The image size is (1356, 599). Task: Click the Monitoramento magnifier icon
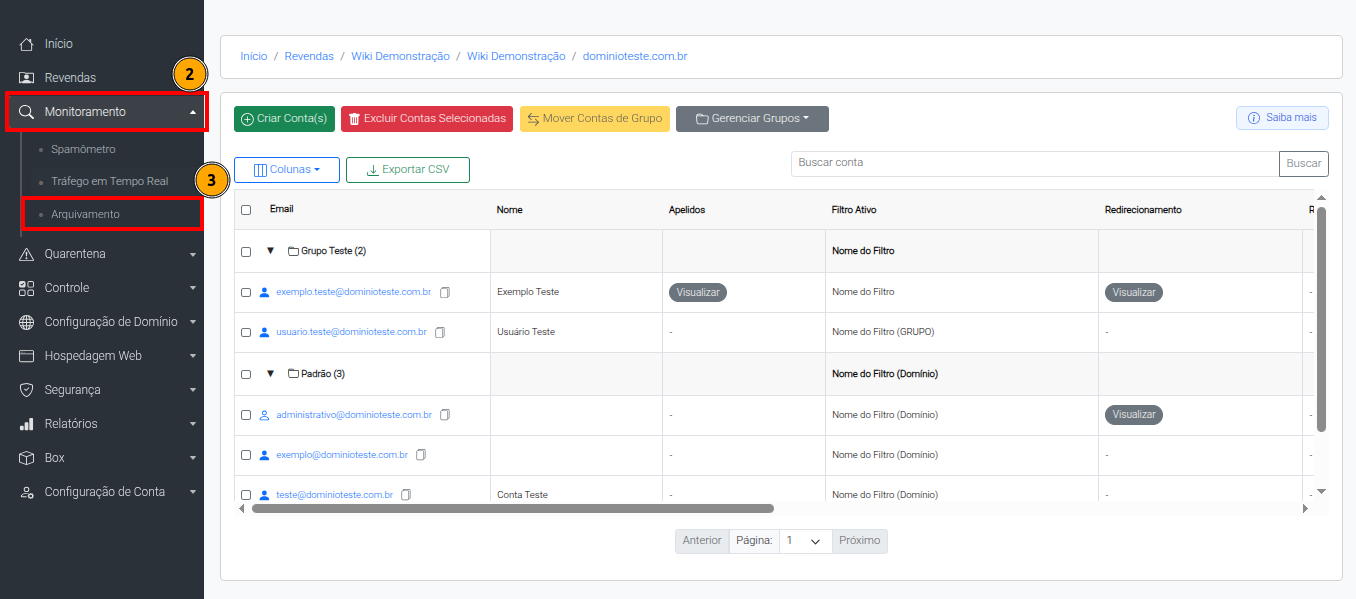[x=27, y=112]
